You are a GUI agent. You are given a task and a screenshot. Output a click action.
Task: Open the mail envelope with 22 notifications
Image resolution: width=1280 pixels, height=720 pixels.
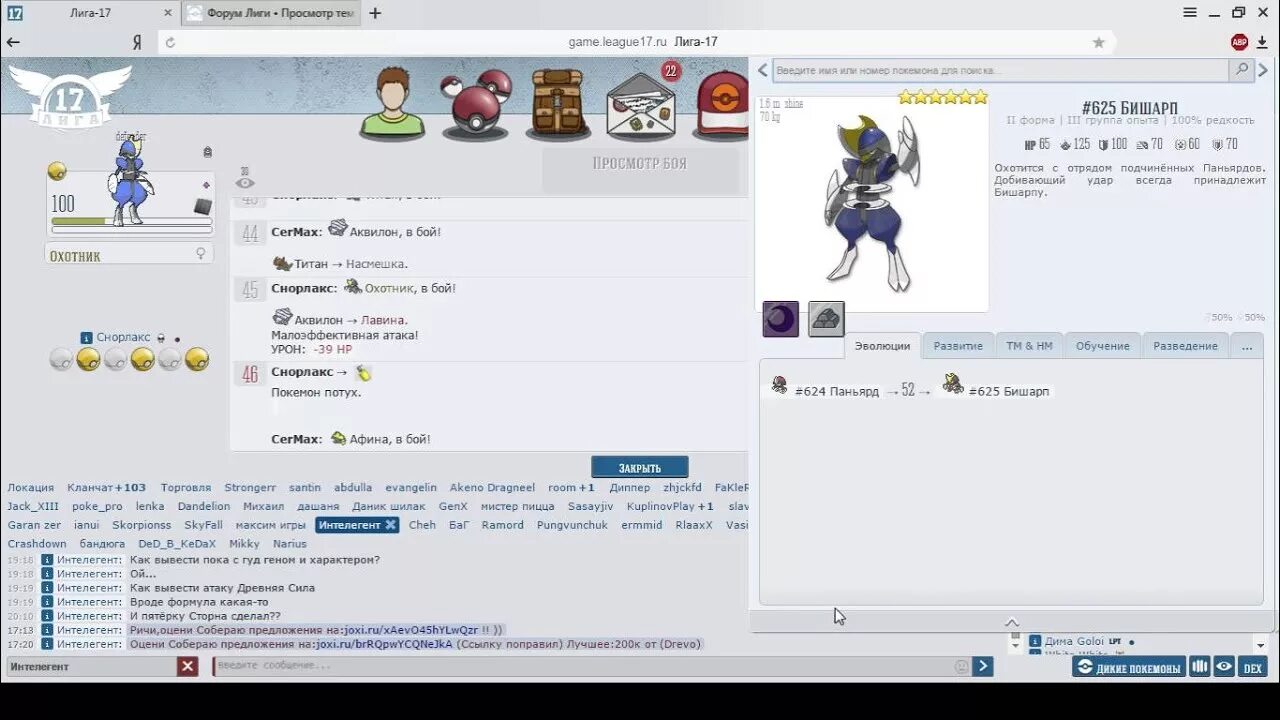coord(642,103)
